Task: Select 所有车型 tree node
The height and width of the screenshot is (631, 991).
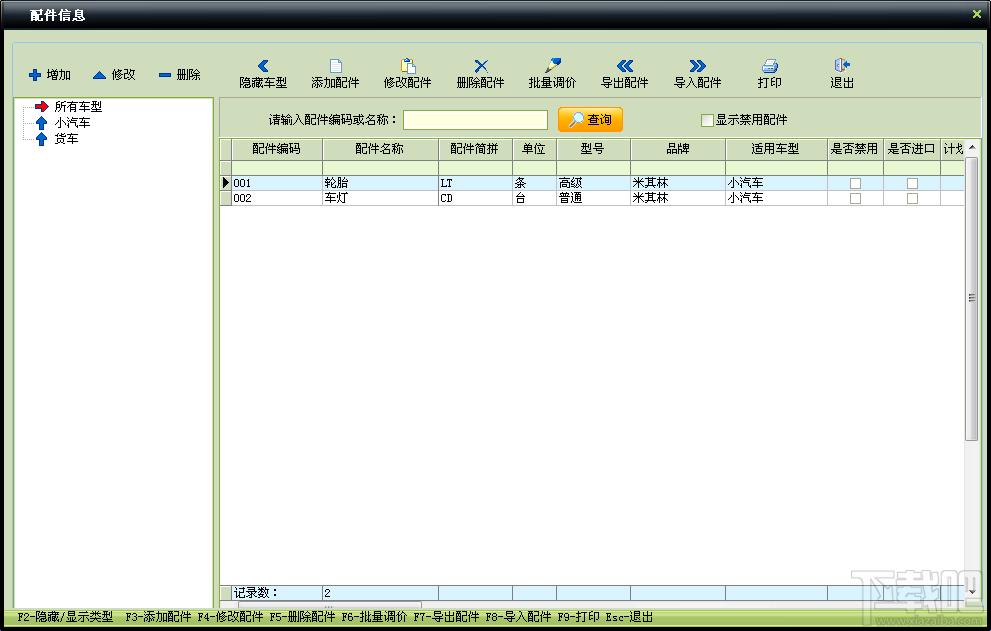Action: point(78,107)
